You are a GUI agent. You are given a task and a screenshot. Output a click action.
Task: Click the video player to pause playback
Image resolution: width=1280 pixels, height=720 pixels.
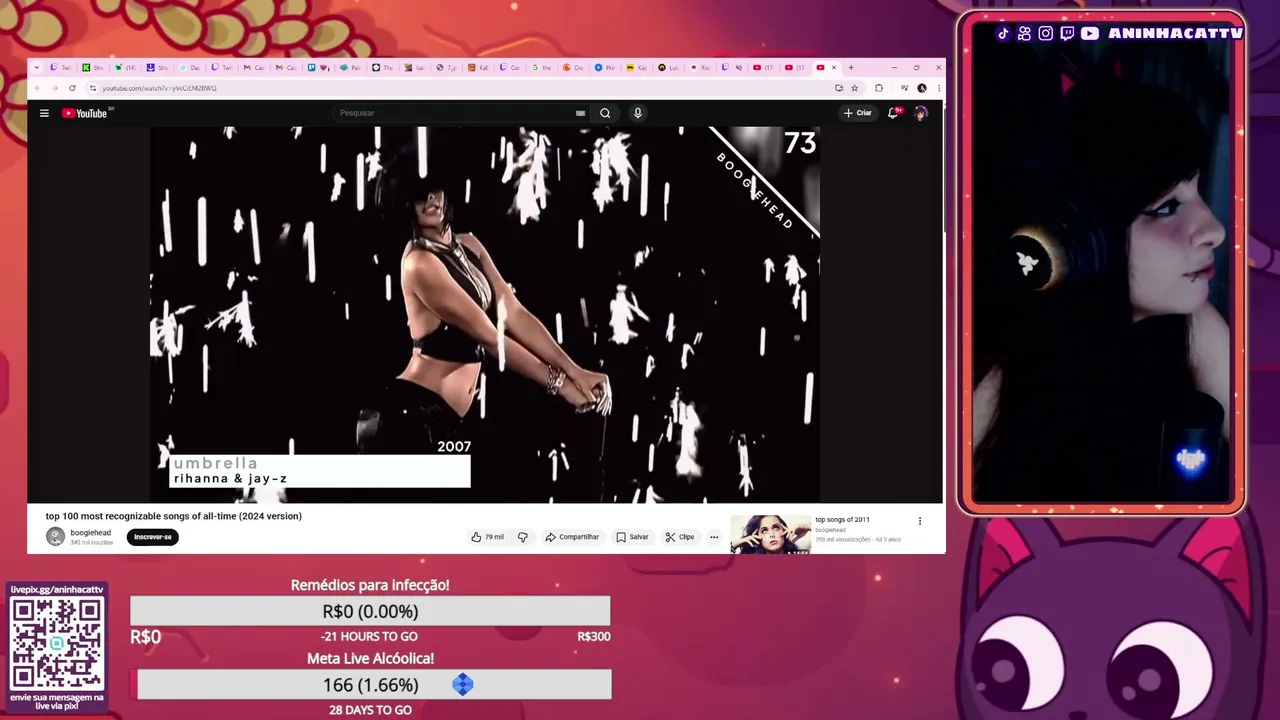[485, 314]
